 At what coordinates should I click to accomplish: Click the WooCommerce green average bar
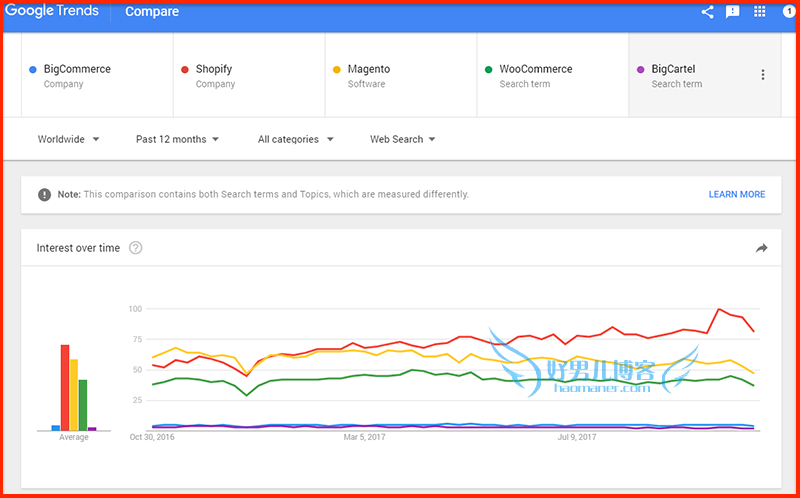83,405
